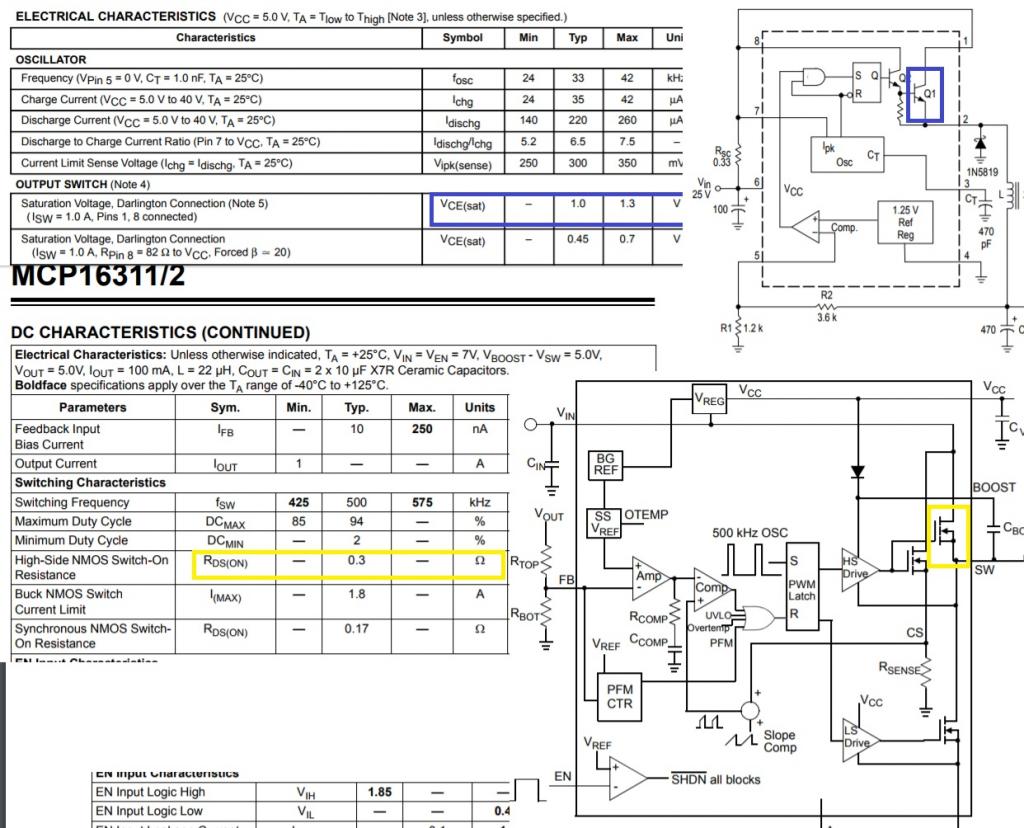The width and height of the screenshot is (1024, 828).
Task: Click the Units column header
Action: (x=479, y=407)
